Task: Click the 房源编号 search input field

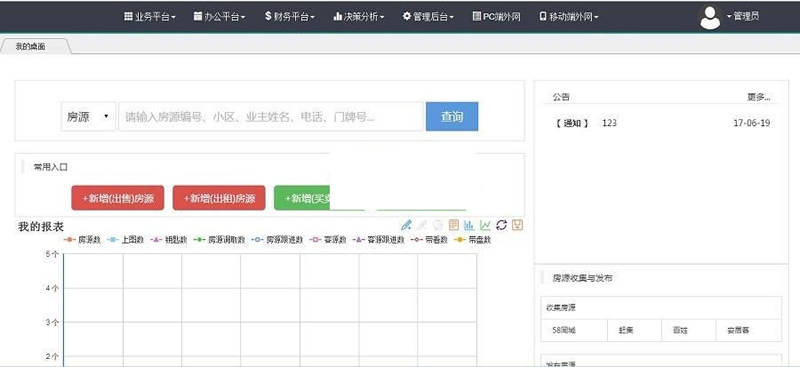Action: click(271, 117)
